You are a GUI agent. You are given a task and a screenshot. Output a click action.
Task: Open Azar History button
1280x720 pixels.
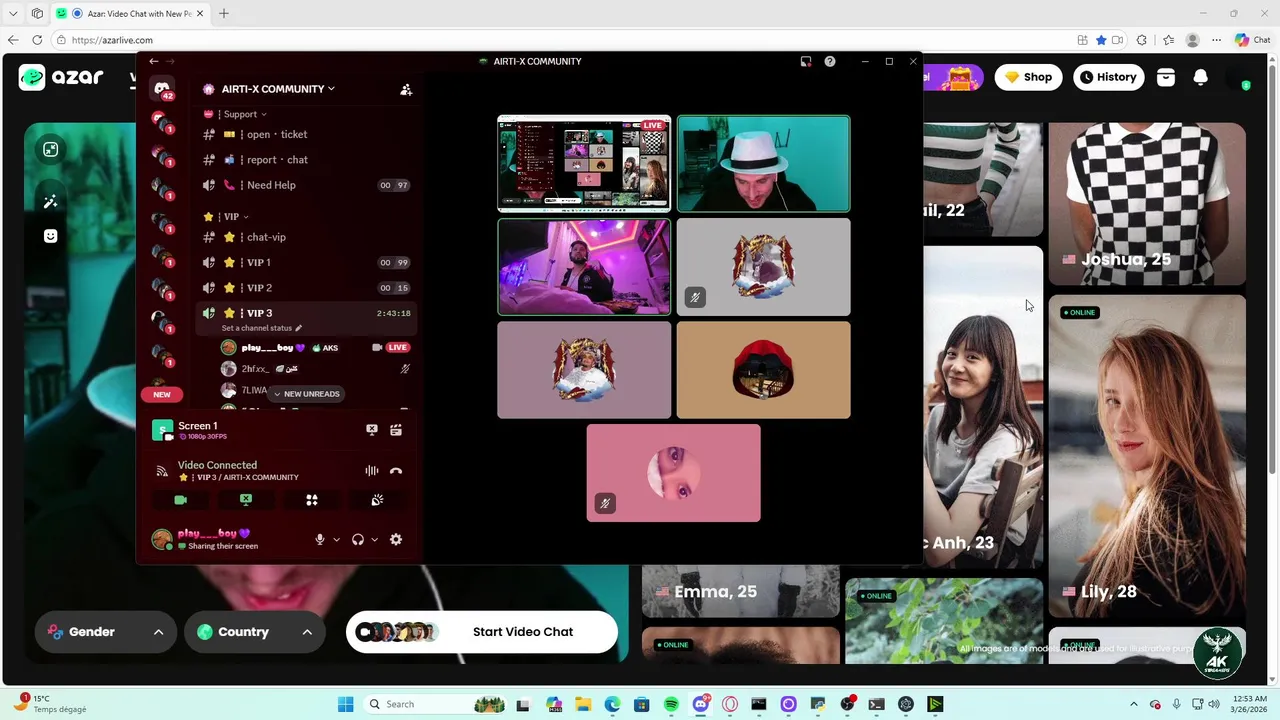click(1108, 77)
